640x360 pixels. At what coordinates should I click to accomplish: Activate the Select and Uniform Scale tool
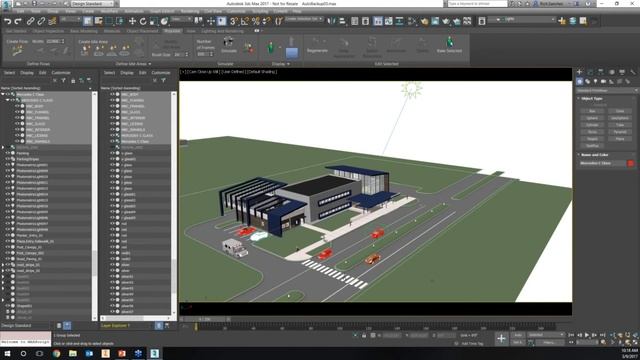(153, 21)
